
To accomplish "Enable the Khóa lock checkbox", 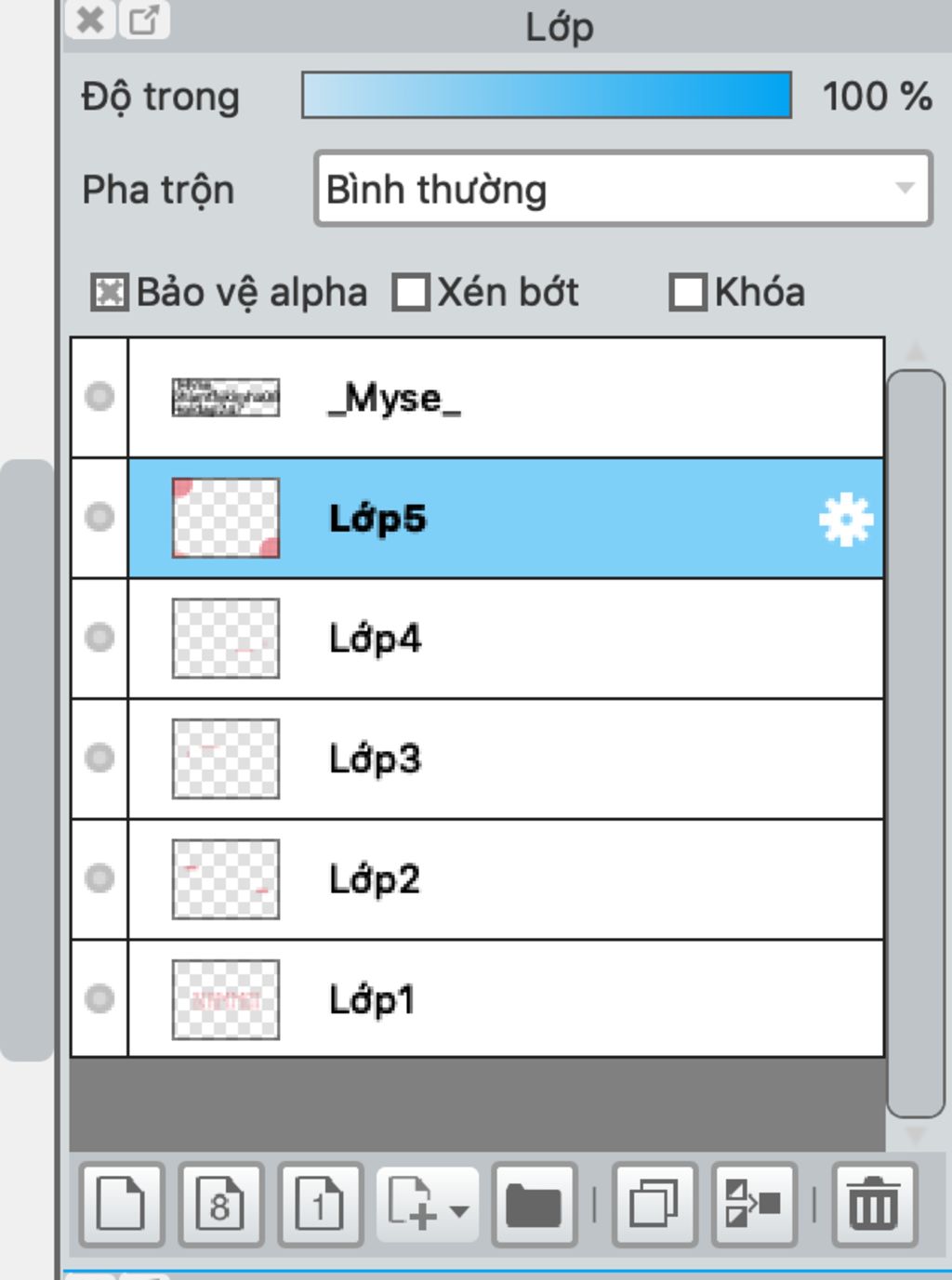I will pyautogui.click(x=688, y=293).
